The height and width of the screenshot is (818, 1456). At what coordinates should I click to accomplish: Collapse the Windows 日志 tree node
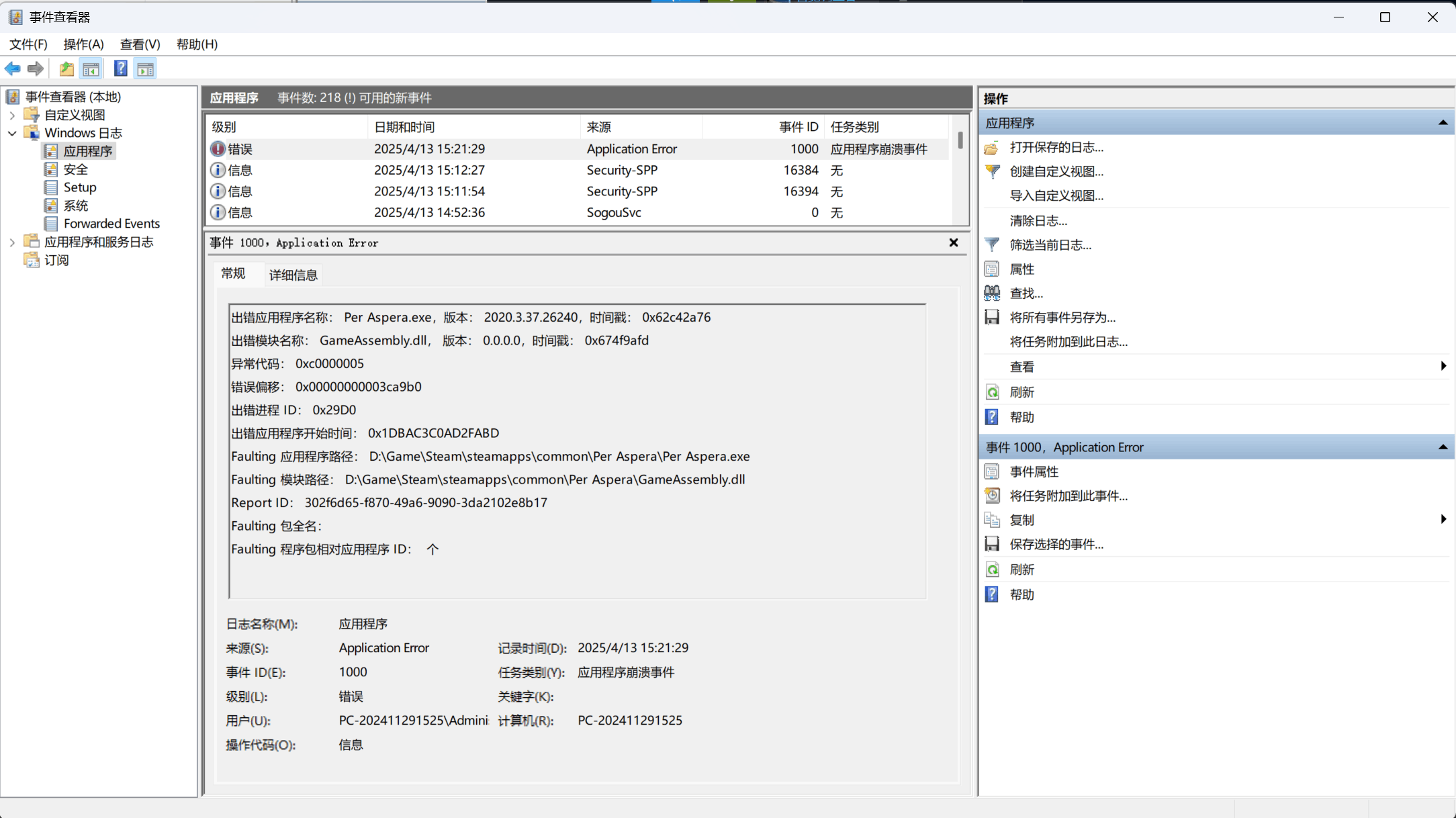[12, 133]
